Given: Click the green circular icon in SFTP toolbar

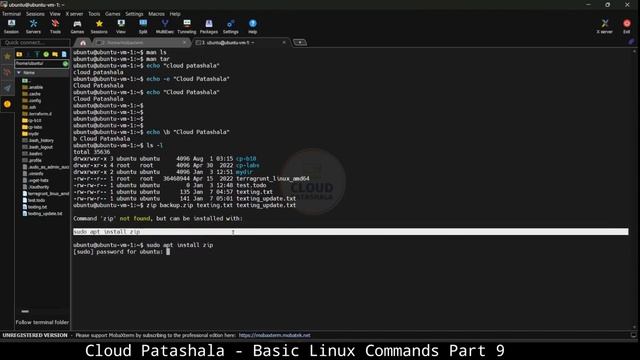Looking at the screenshot, I should (x=46, y=54).
